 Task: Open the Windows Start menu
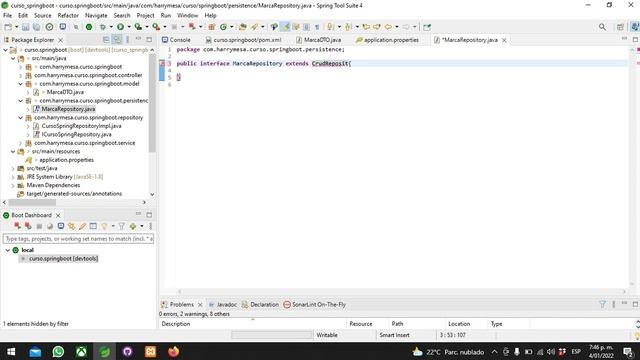[x=11, y=351]
